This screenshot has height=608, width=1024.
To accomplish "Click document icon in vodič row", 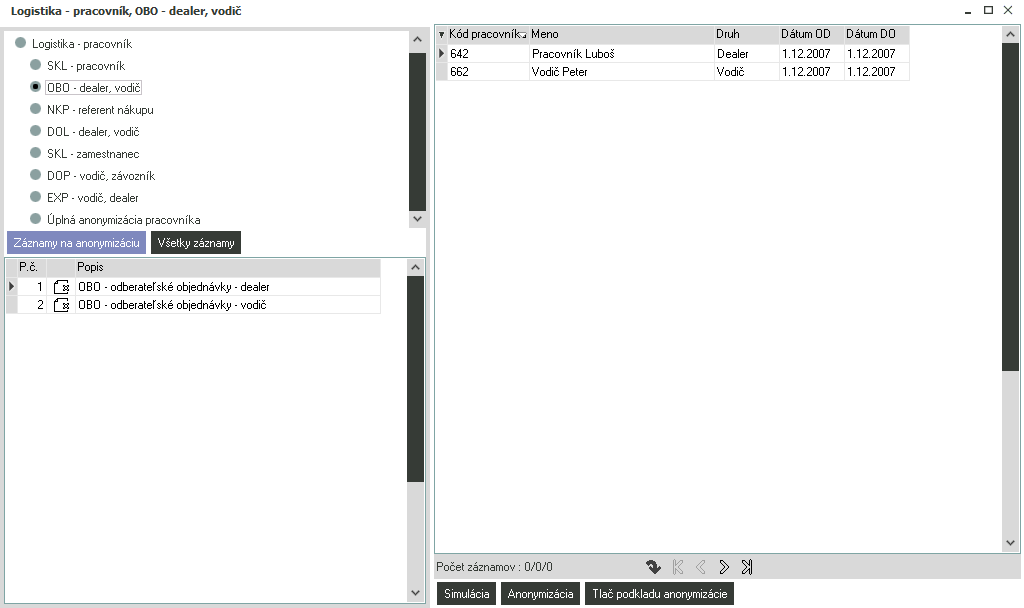I will pyautogui.click(x=61, y=305).
